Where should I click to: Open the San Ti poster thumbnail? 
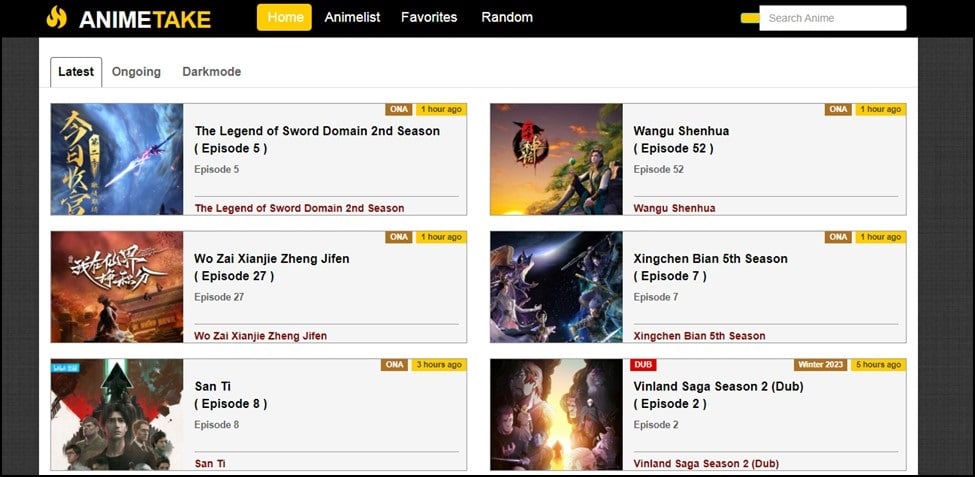[117, 414]
